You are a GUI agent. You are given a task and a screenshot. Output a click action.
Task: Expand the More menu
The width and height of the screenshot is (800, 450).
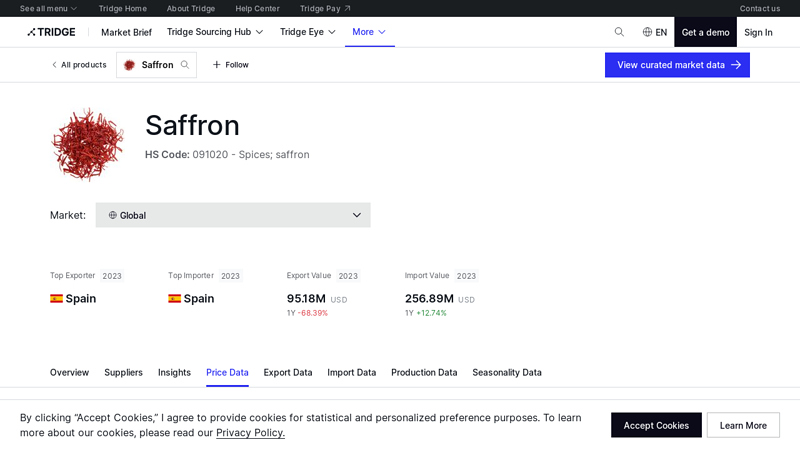(x=369, y=32)
